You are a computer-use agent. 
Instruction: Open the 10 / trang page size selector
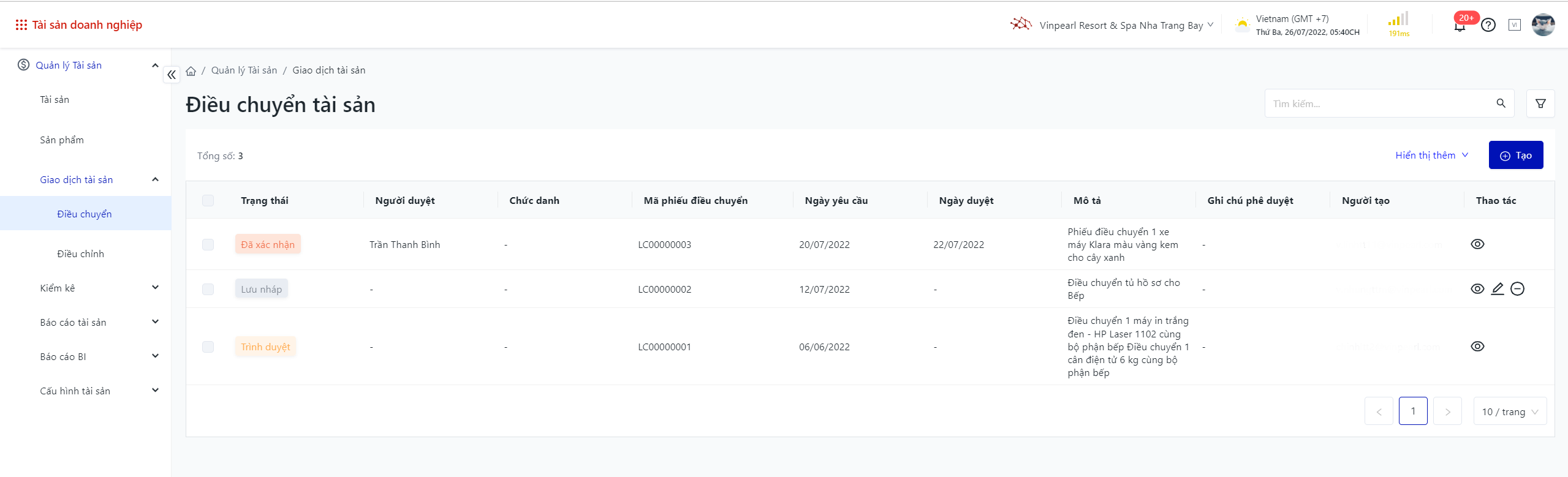click(x=1509, y=411)
